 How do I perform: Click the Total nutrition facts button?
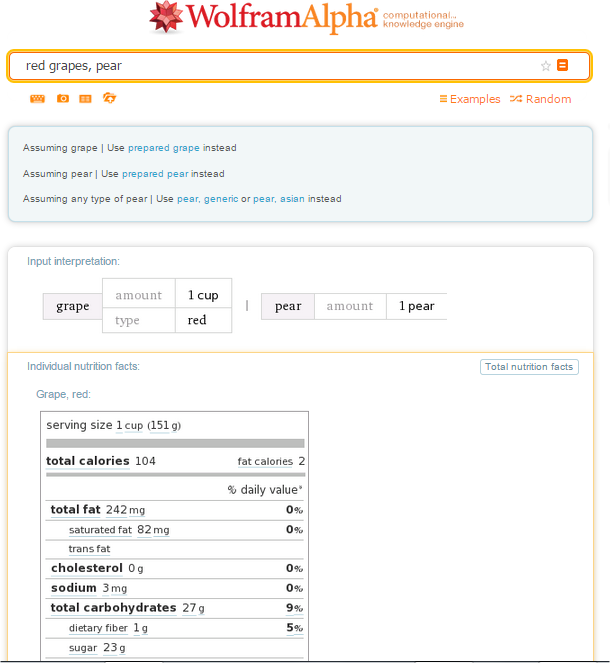tap(529, 367)
